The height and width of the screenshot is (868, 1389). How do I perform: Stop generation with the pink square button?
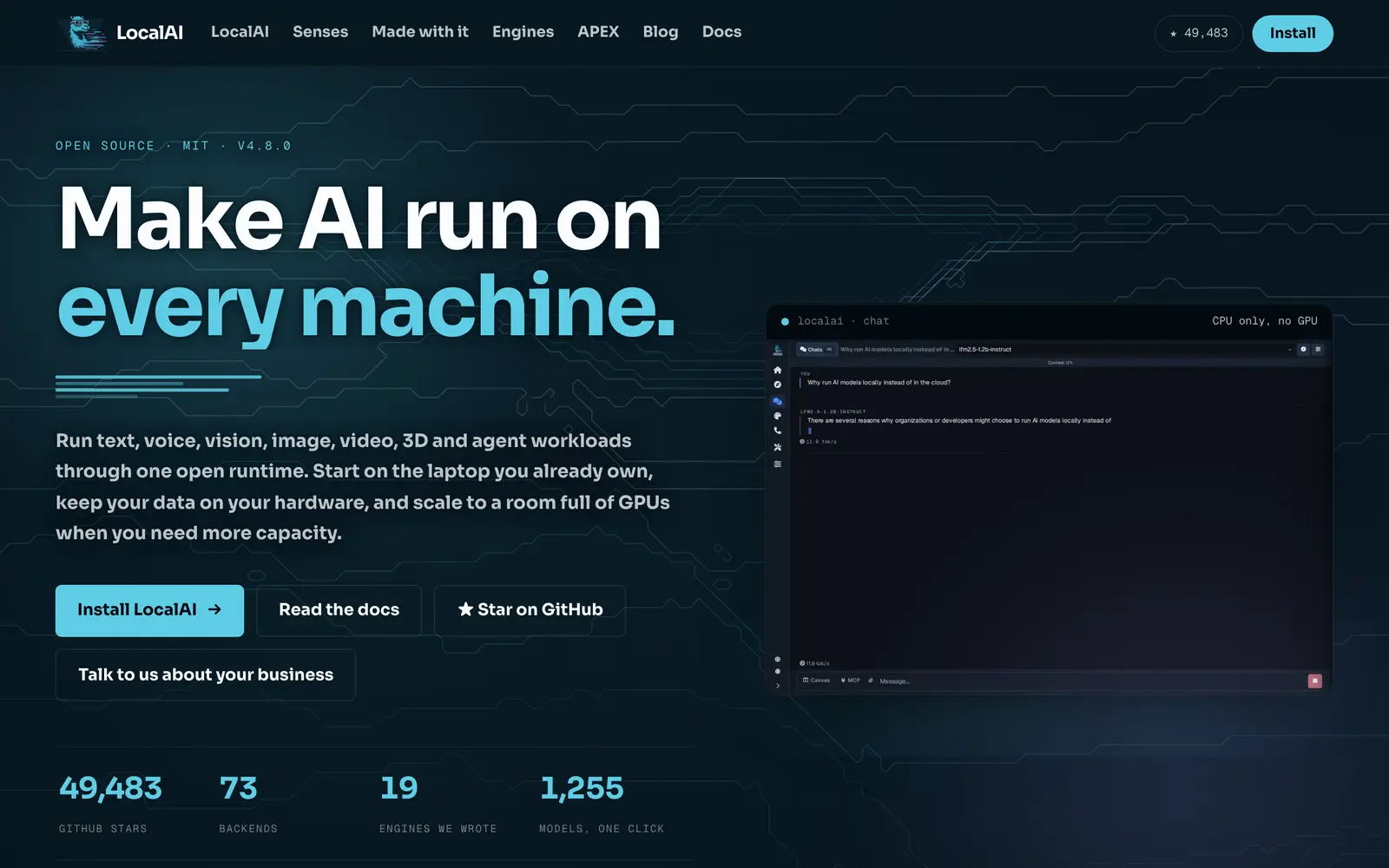click(x=1314, y=681)
